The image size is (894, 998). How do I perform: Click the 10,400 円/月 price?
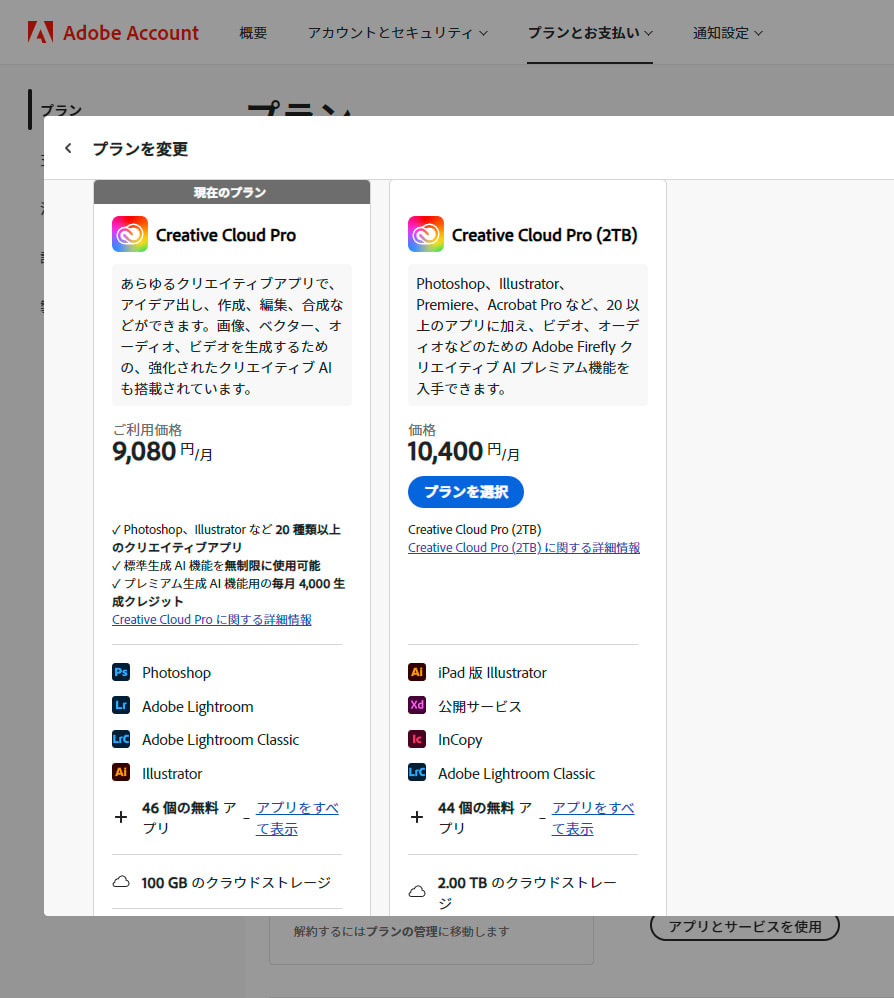[464, 451]
